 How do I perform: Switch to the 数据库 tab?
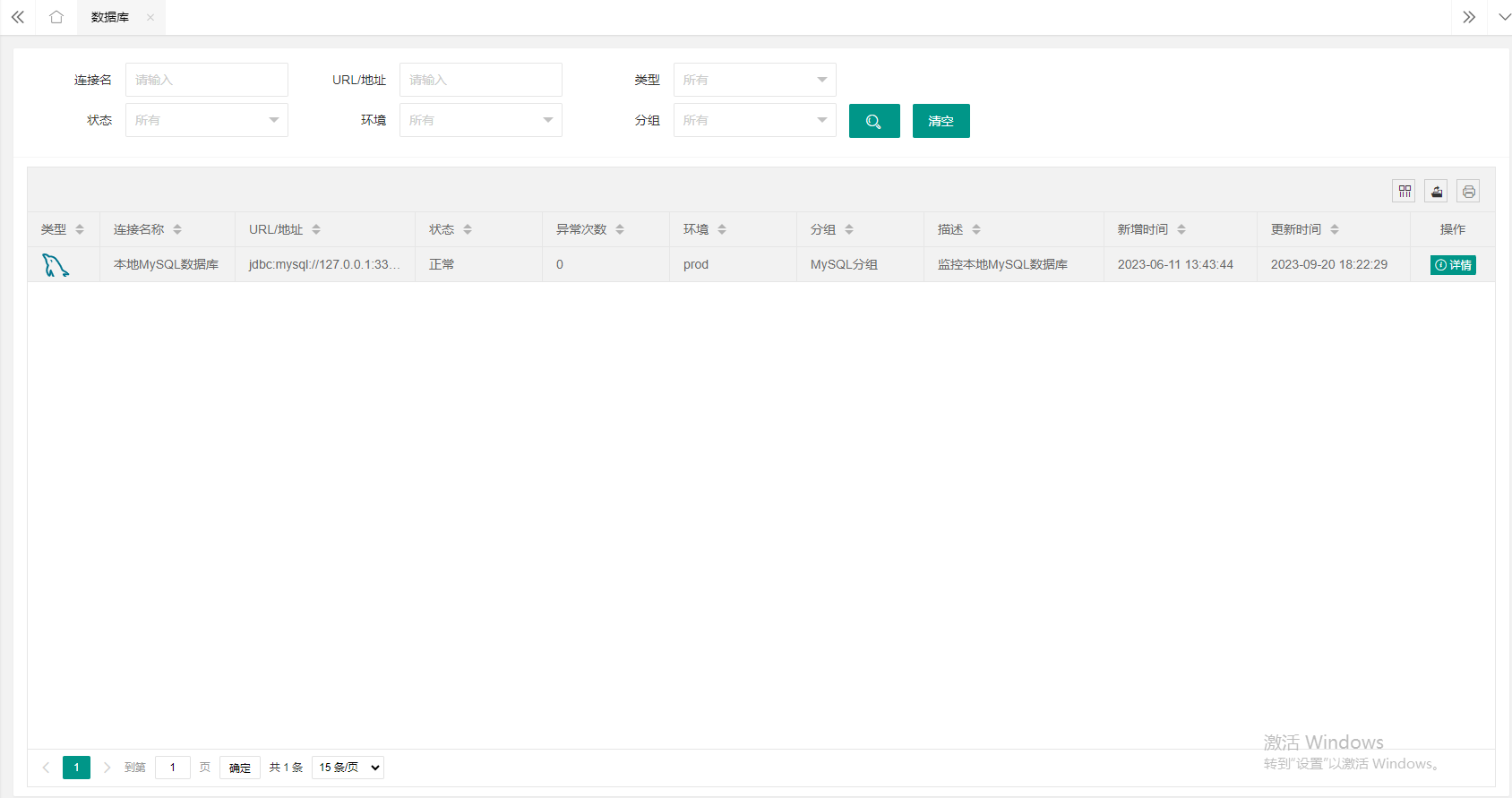coord(110,17)
